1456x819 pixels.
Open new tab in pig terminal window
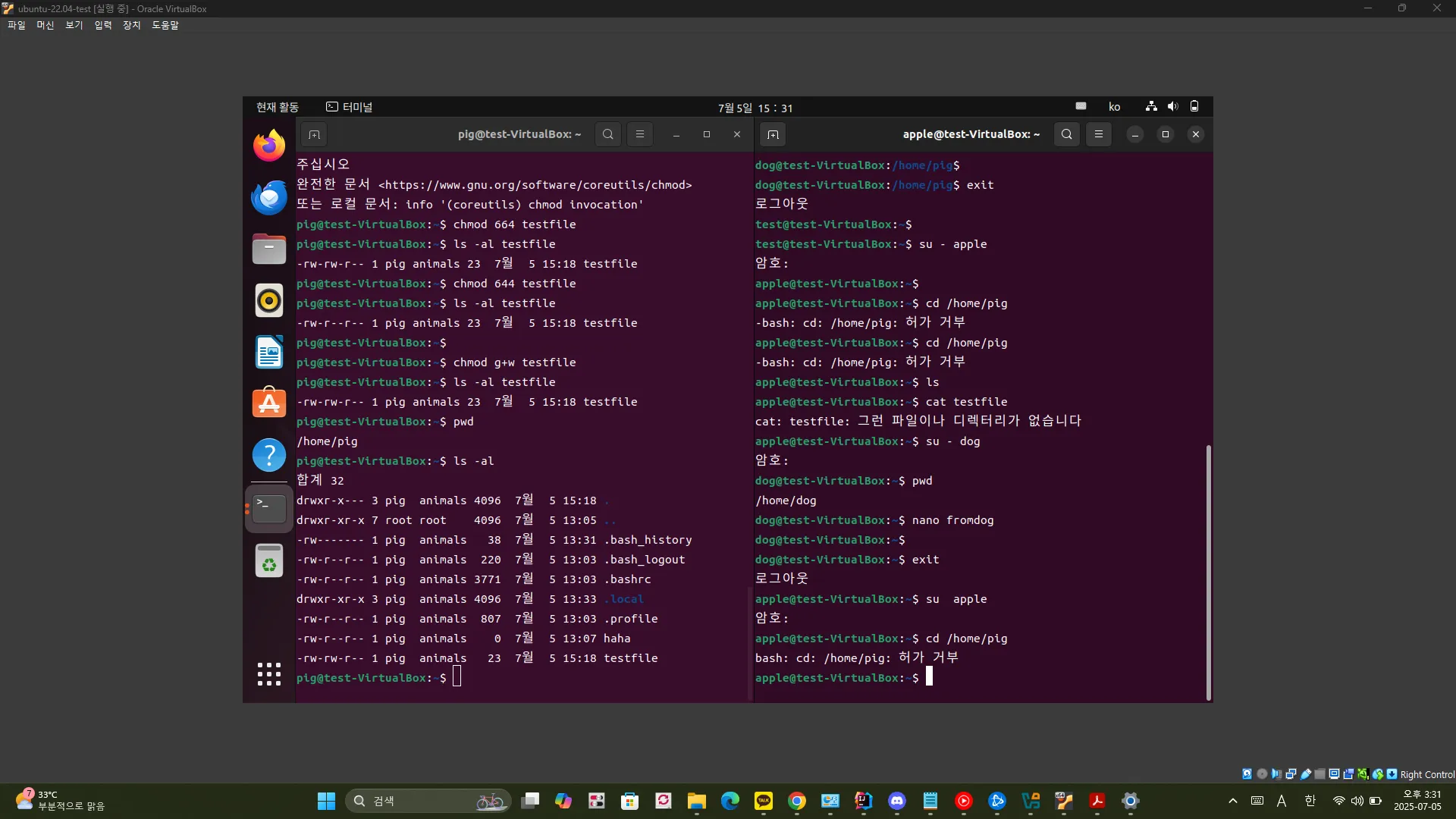pos(314,134)
